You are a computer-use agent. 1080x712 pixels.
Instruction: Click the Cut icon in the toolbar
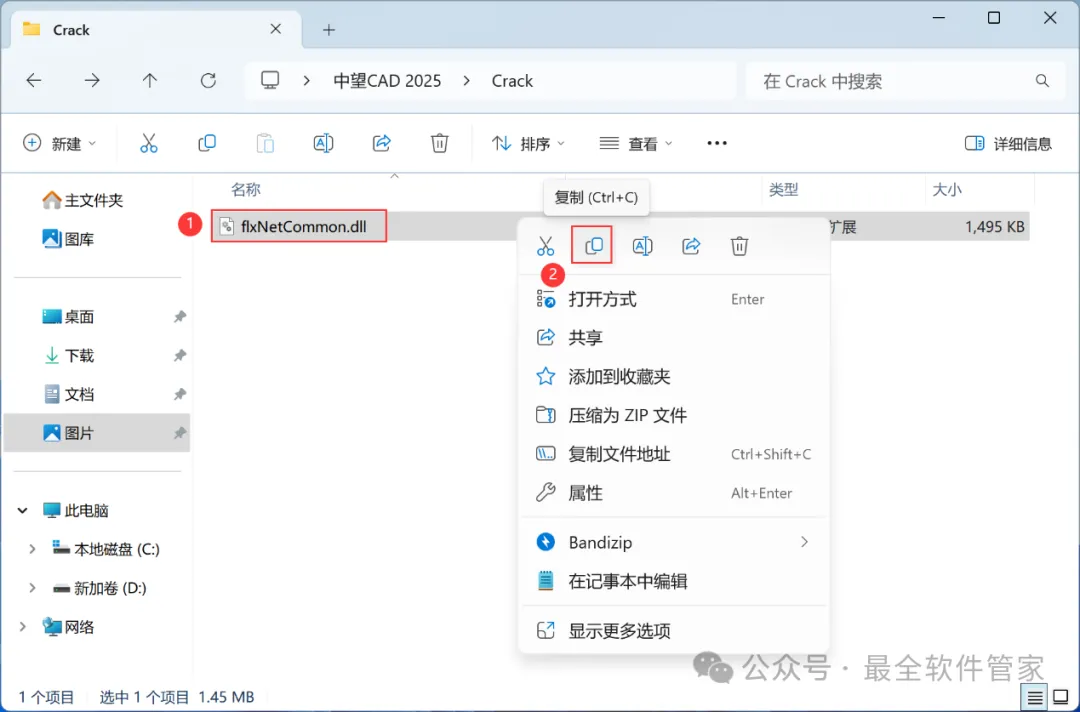[149, 143]
